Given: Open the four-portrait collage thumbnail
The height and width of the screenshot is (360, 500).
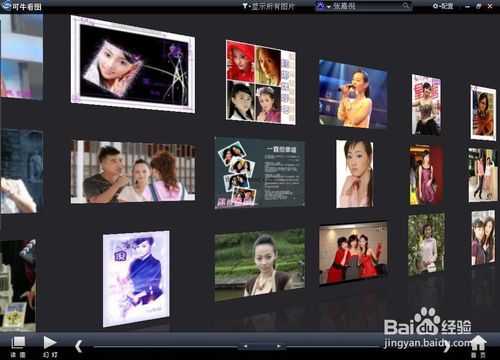Looking at the screenshot, I should point(260,82).
